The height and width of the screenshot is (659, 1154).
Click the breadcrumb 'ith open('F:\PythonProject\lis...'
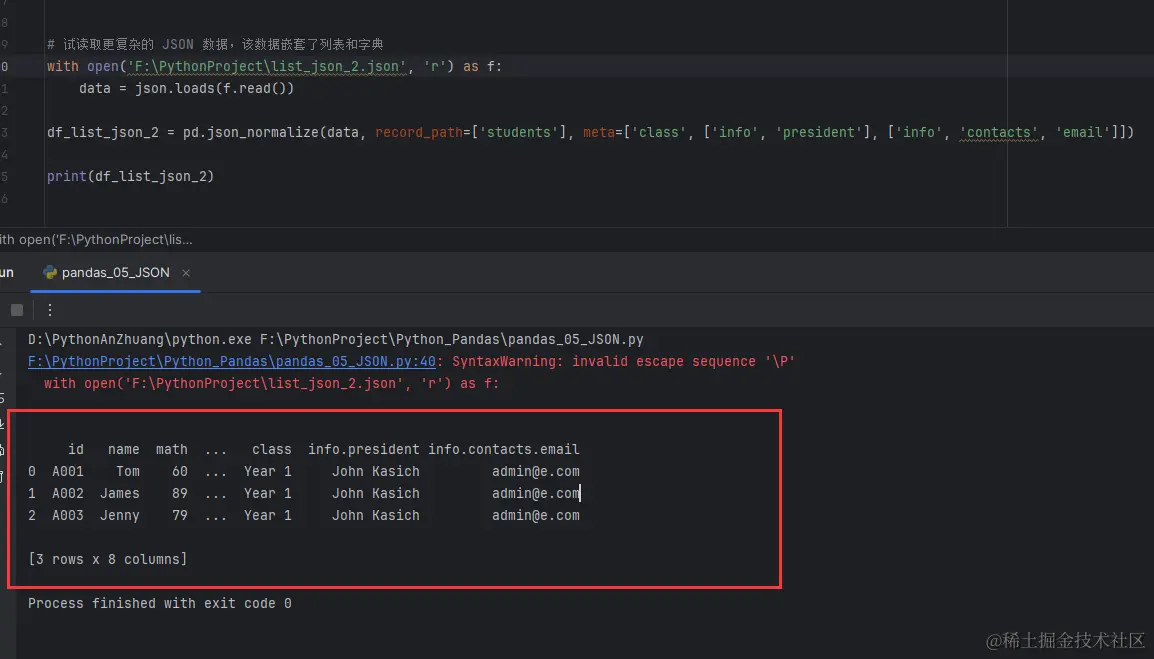click(96, 239)
